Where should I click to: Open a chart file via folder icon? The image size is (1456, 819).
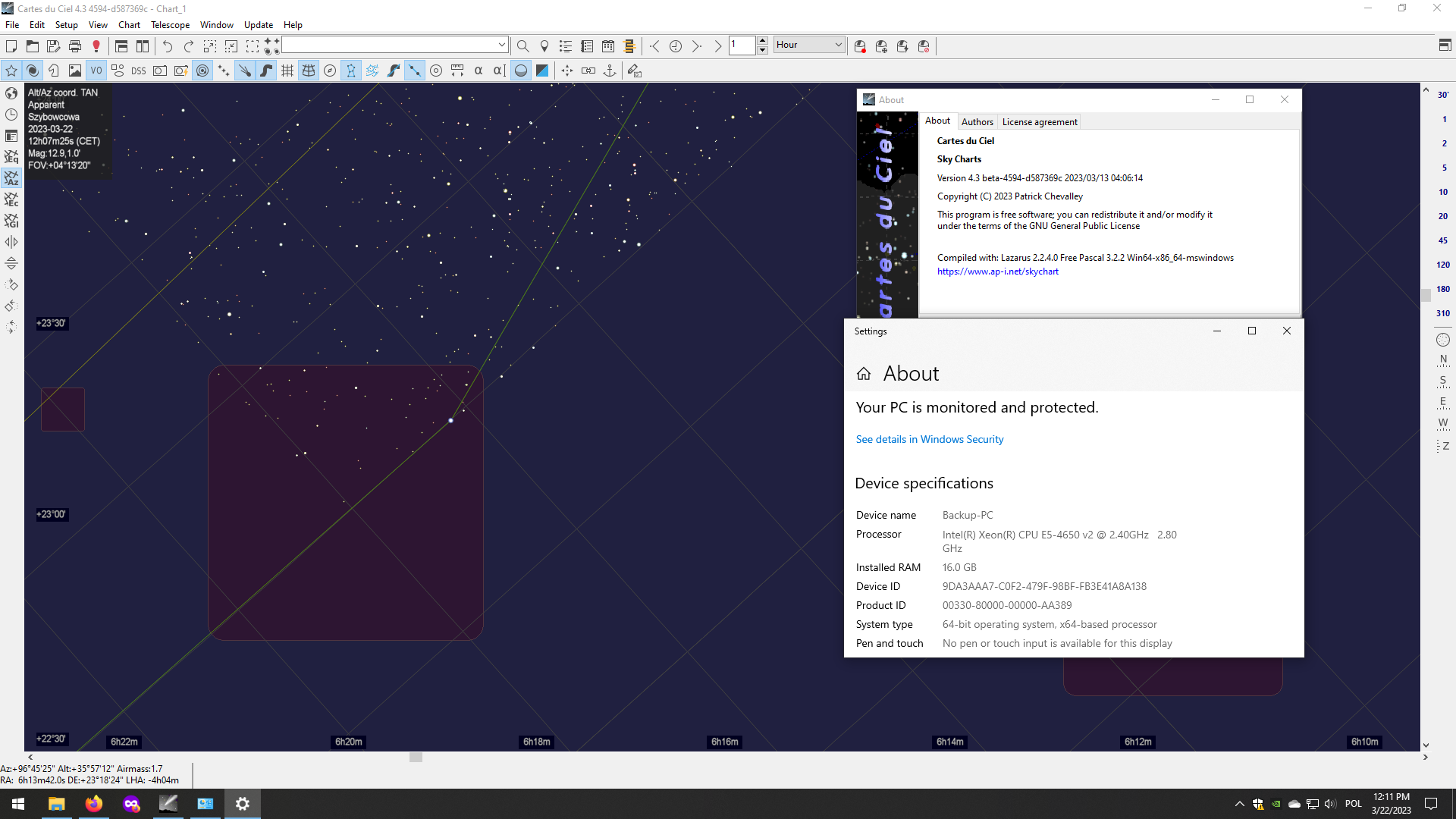pyautogui.click(x=33, y=46)
